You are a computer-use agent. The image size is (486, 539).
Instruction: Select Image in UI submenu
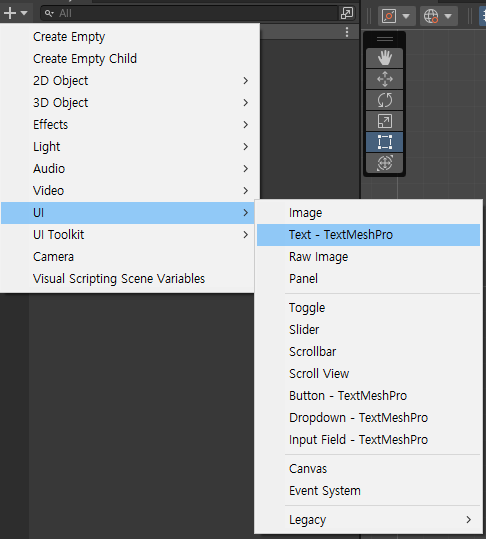click(x=368, y=213)
